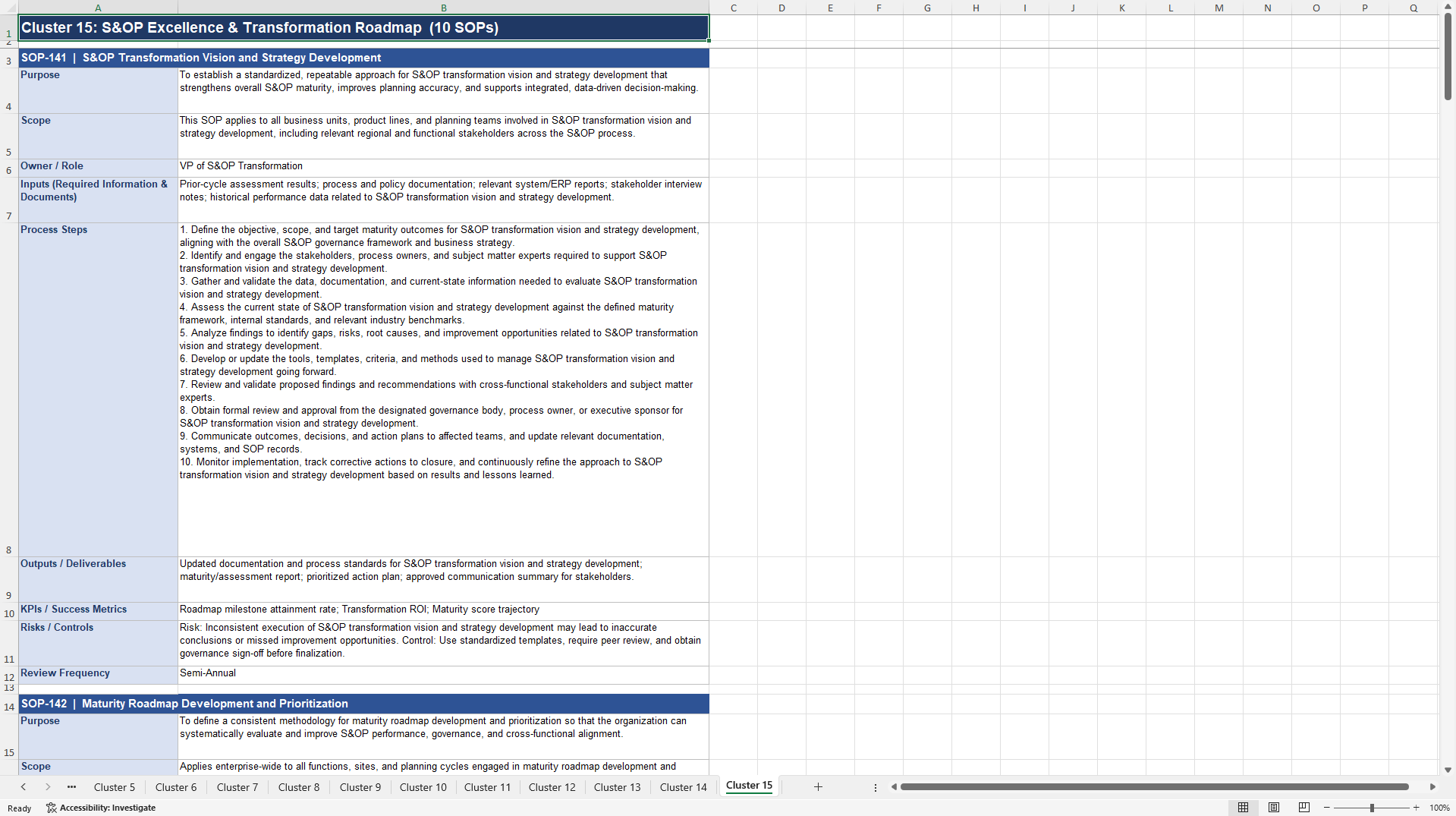This screenshot has height=816, width=1456.
Task: Click the SOP-142 header row cell
Action: tap(364, 704)
